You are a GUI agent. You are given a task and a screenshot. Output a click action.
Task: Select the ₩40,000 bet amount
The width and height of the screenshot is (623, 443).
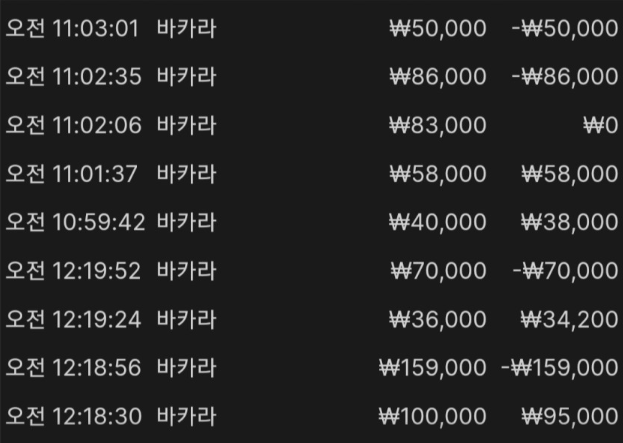click(438, 222)
